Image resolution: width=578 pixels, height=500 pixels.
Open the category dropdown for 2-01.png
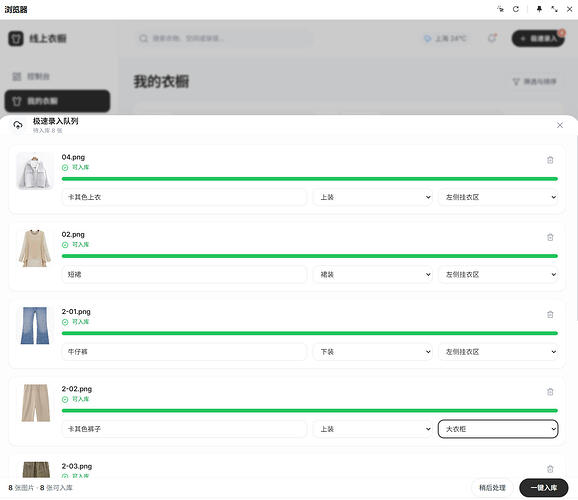pos(372,352)
